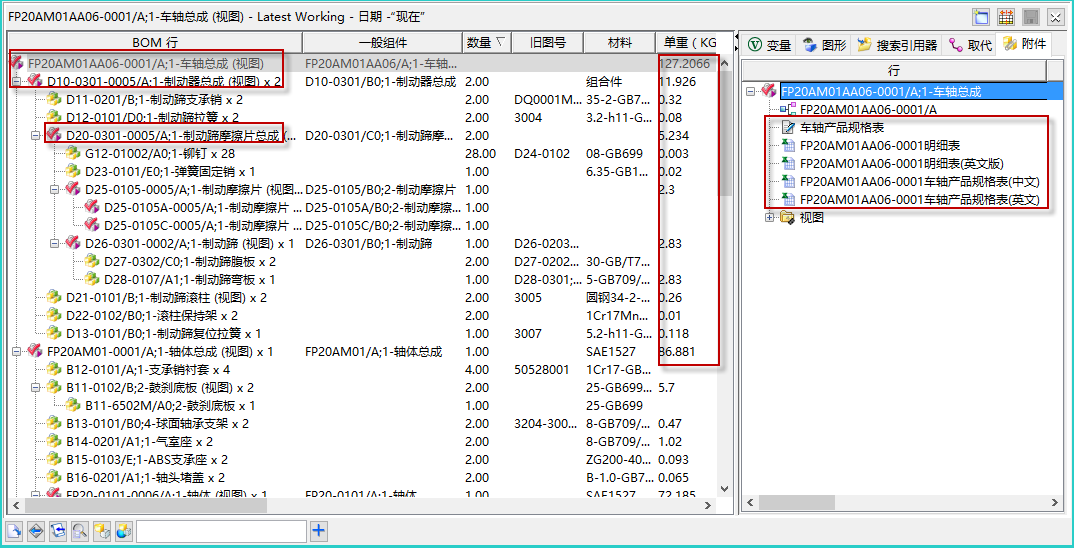This screenshot has height=548, width=1074.
Task: Click the split window icon at top right
Action: (982, 17)
